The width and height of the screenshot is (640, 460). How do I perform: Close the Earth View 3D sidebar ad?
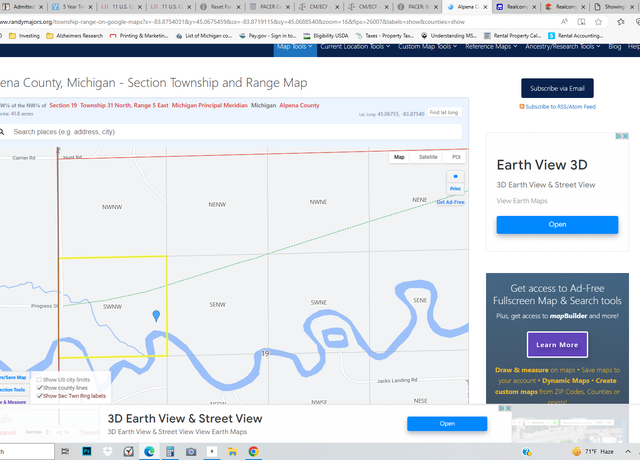tap(625, 136)
